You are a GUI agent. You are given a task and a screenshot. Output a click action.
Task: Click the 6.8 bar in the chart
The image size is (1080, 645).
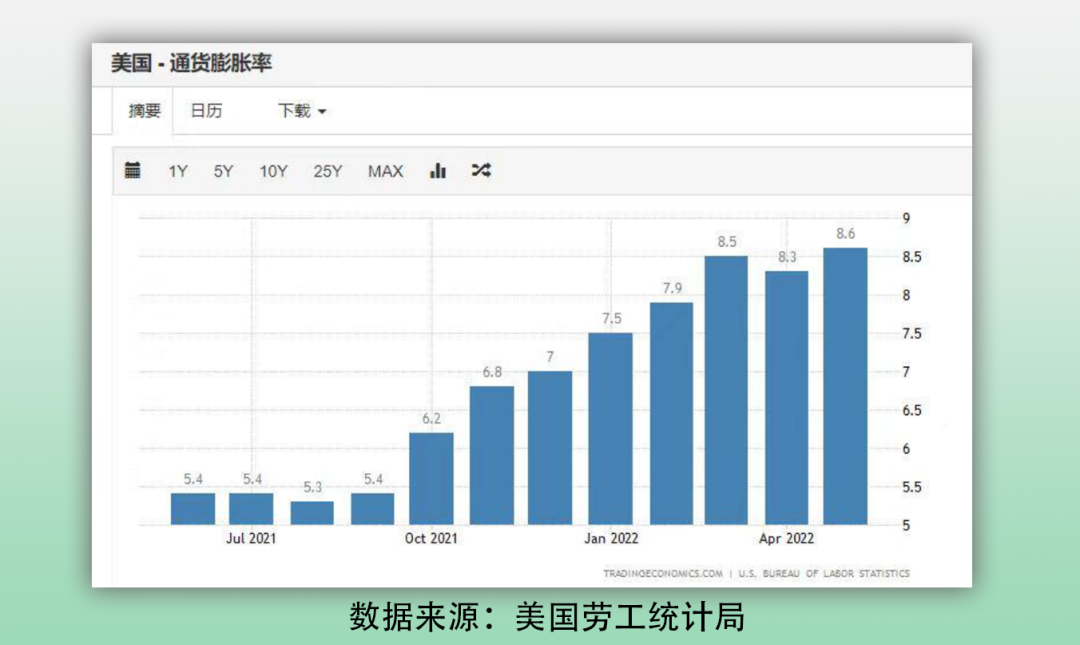click(x=492, y=455)
